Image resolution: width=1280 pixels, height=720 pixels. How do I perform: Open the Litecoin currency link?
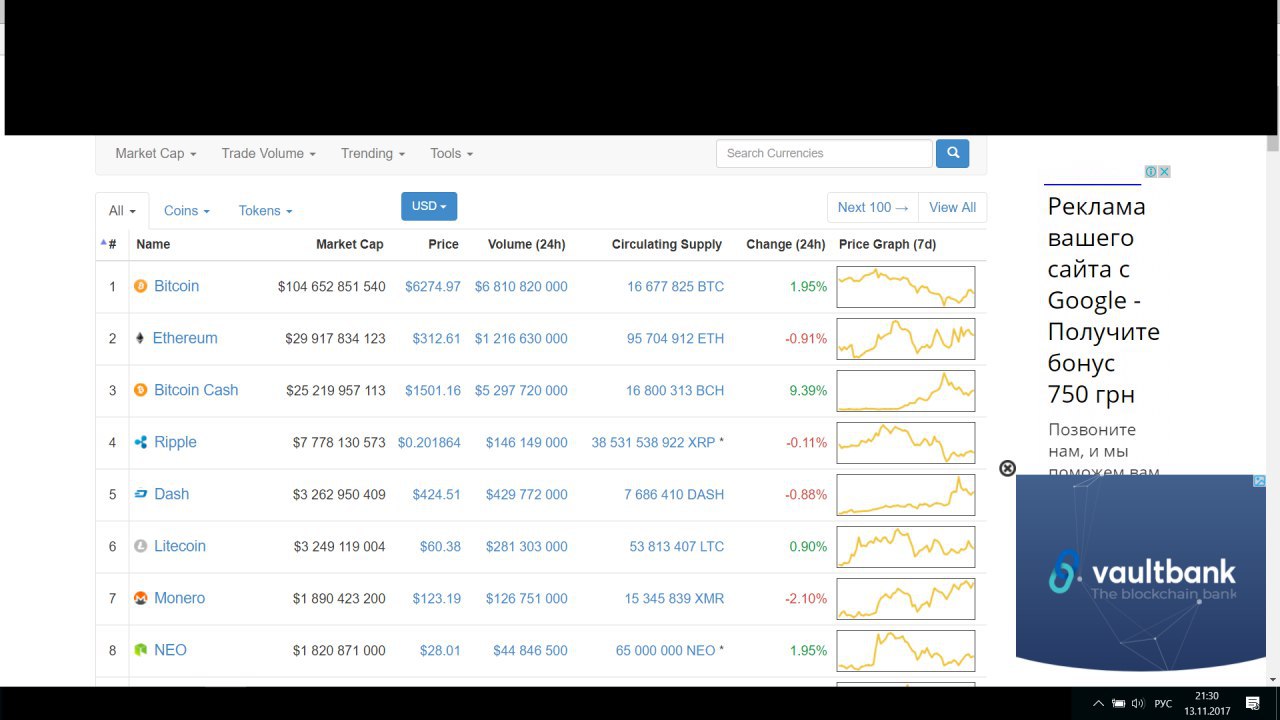180,546
